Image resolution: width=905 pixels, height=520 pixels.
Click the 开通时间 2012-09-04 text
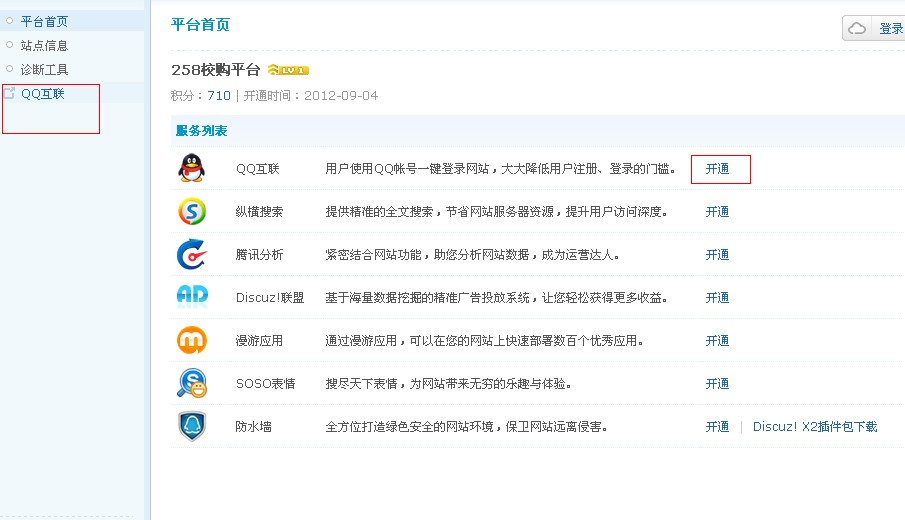[311, 95]
